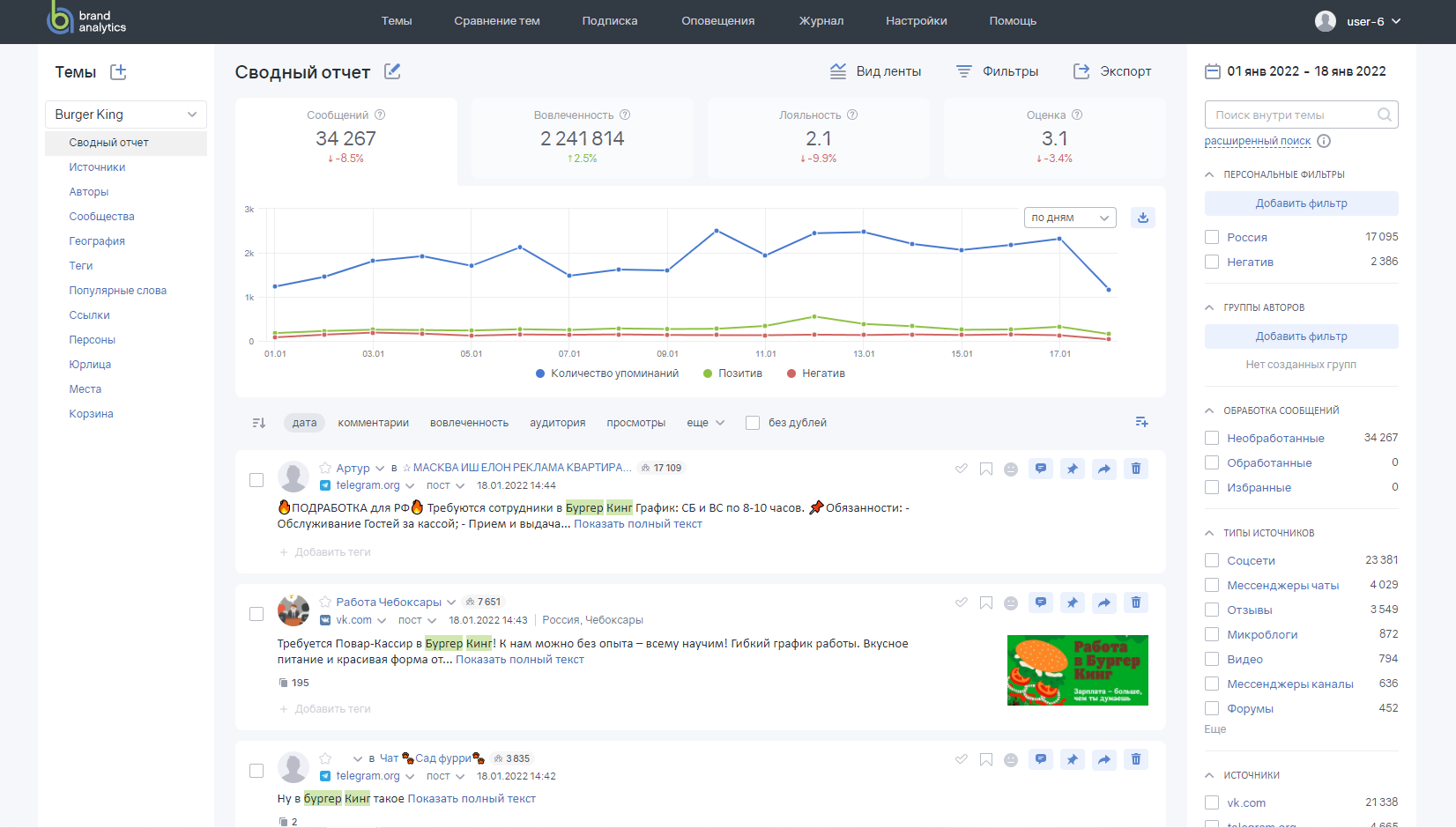The image size is (1456, 828).
Task: Check the Необработанные filter
Action: click(x=1212, y=438)
